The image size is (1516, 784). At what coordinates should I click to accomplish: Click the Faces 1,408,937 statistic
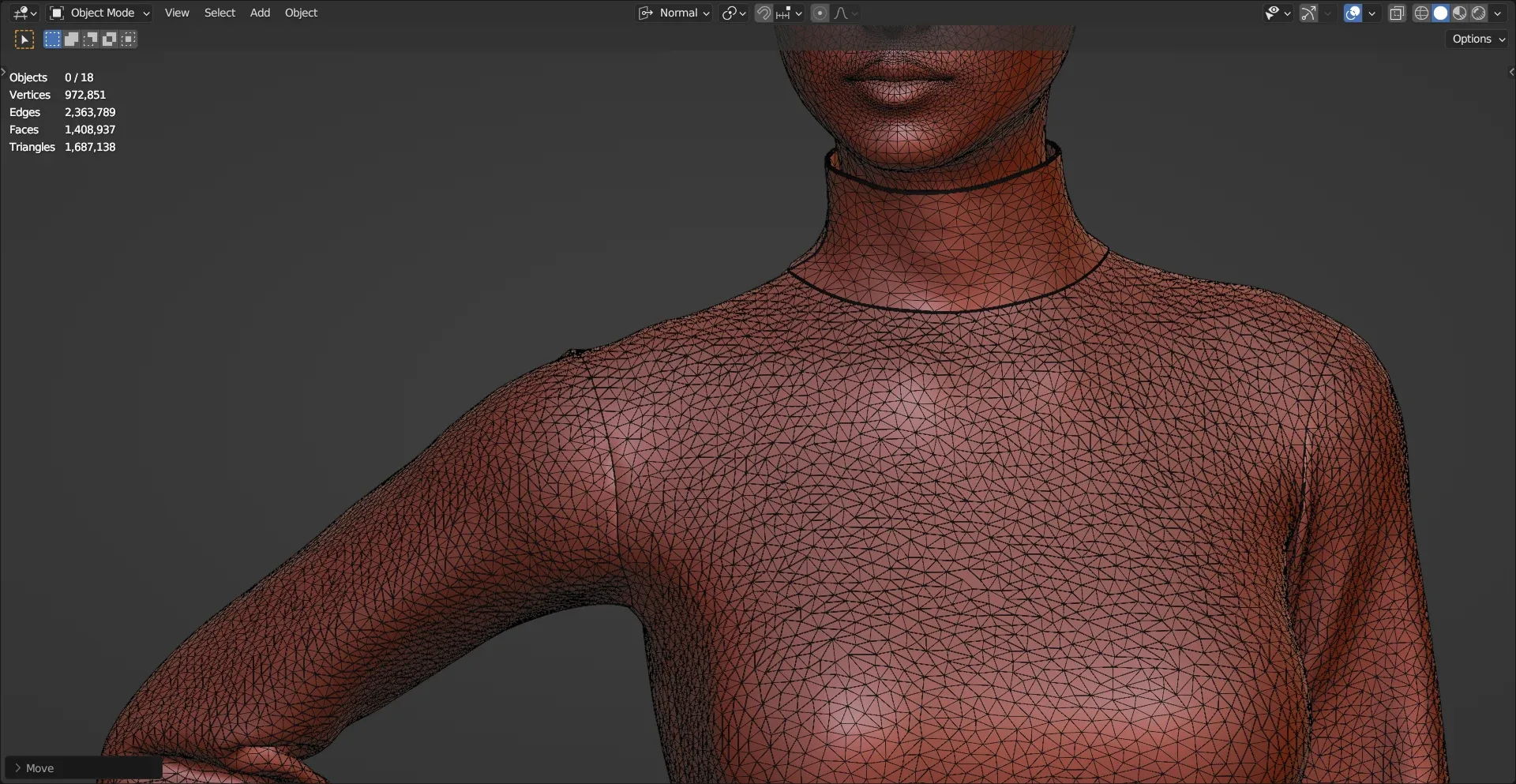pyautogui.click(x=62, y=129)
